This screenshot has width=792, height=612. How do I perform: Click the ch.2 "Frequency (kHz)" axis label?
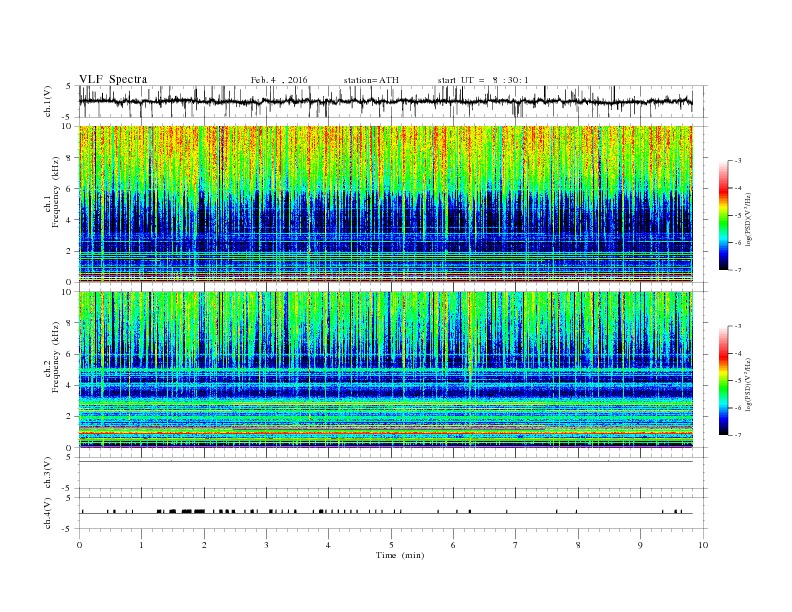(x=56, y=358)
